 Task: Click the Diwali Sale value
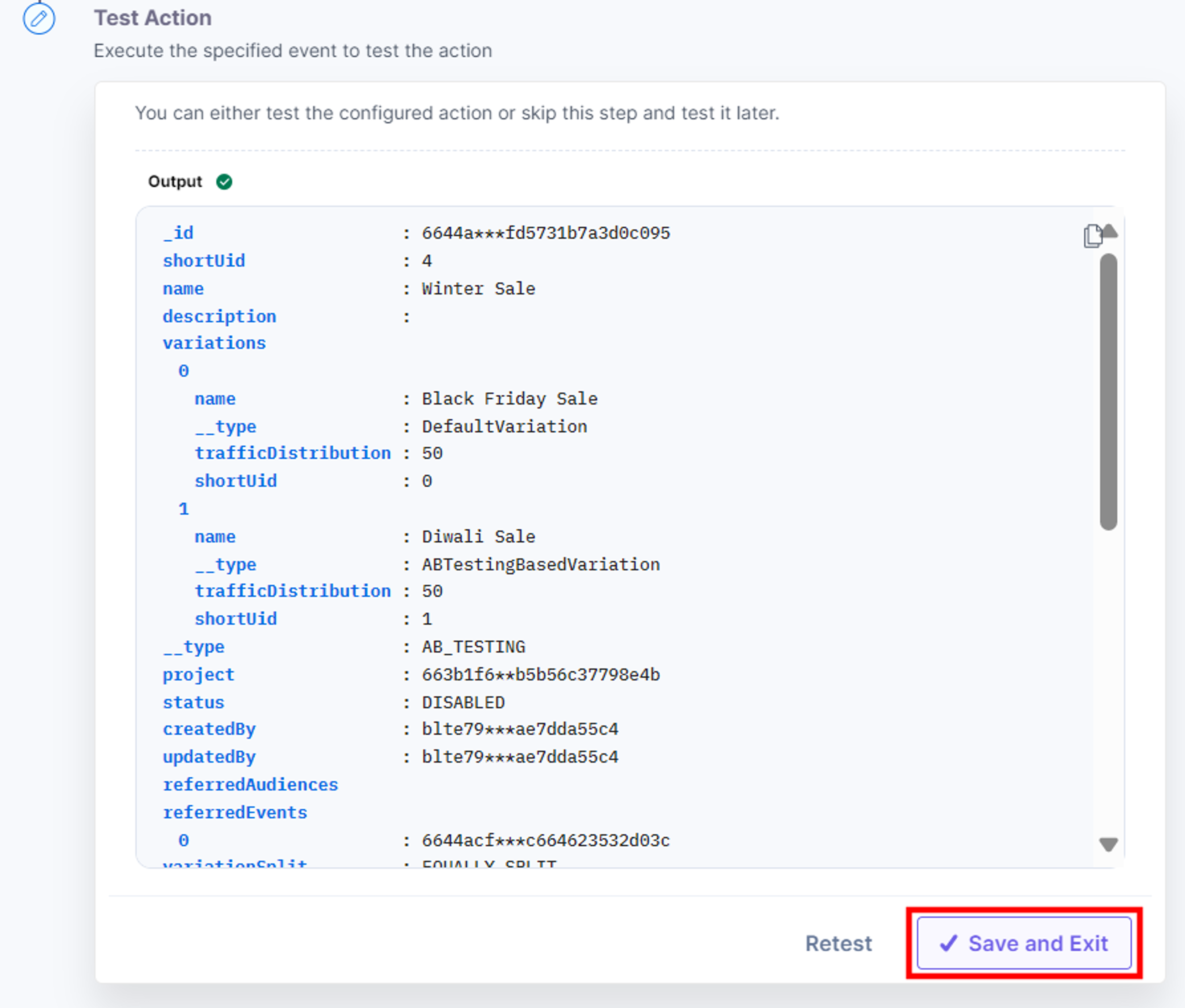tap(478, 537)
